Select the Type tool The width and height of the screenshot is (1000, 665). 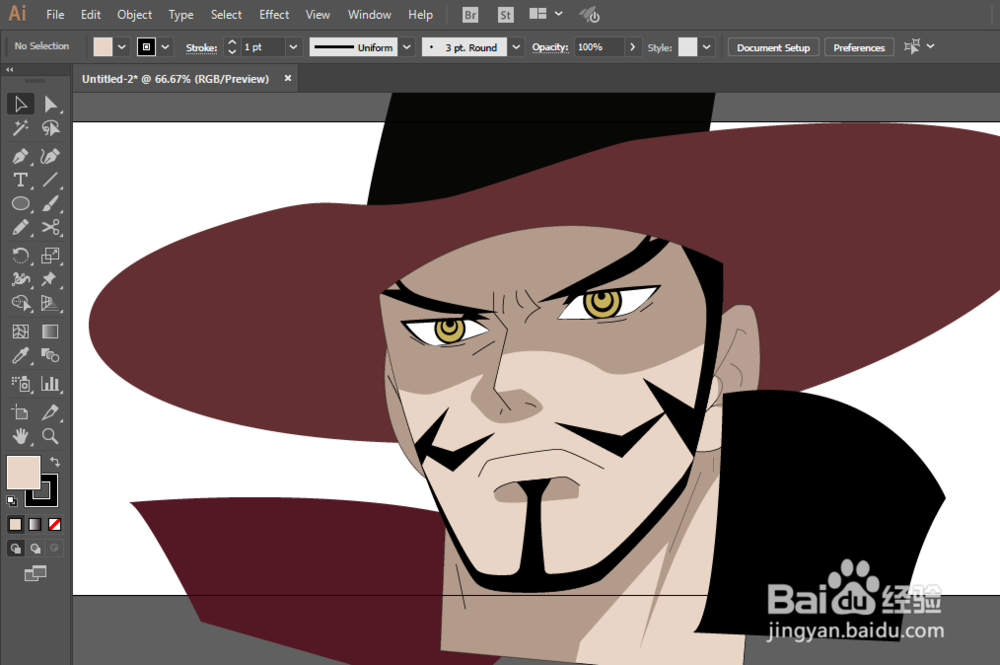coord(20,180)
